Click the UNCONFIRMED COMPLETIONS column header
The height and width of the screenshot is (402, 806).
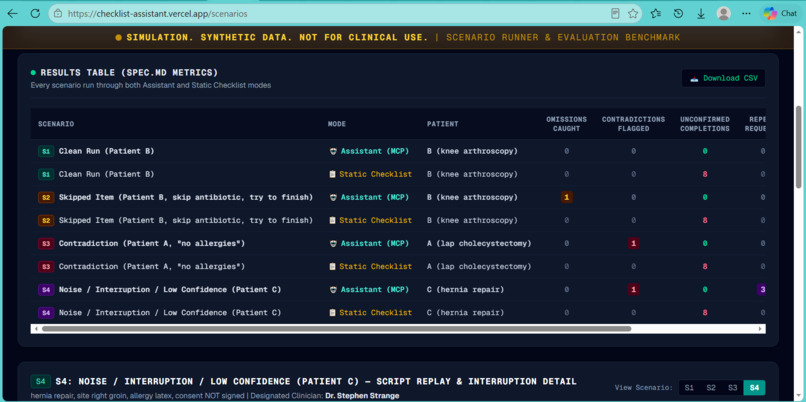[705, 124]
